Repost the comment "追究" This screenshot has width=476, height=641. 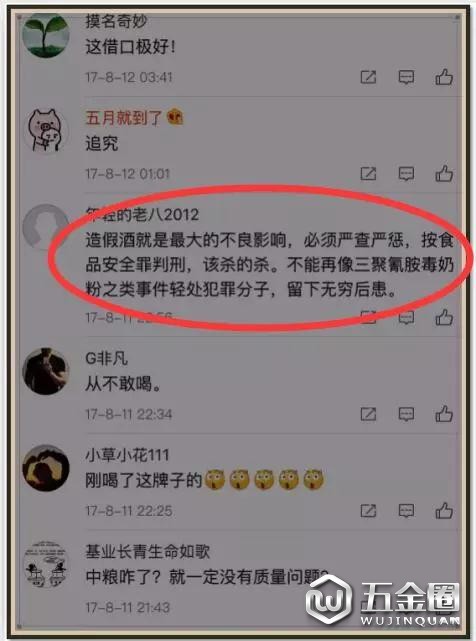click(368, 174)
